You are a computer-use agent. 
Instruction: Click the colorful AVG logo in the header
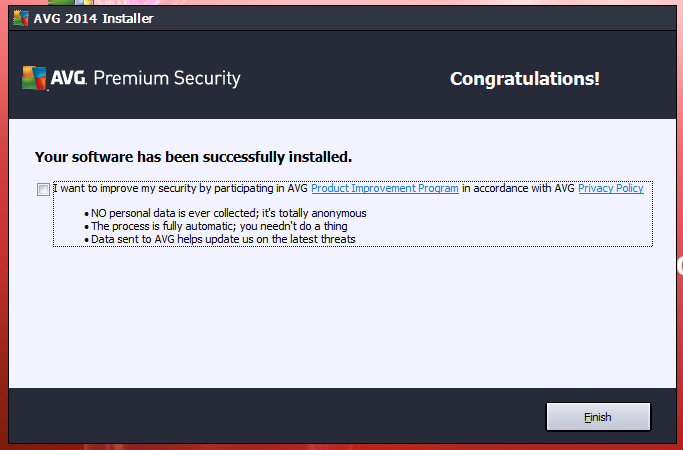click(34, 78)
